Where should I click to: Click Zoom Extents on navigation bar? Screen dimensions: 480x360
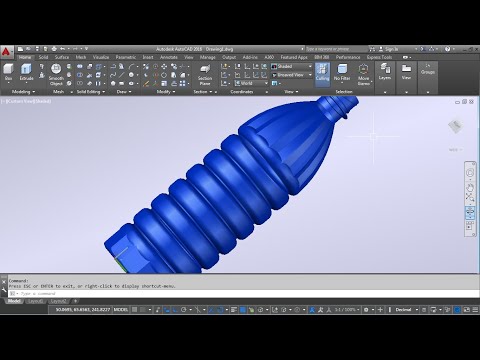click(470, 197)
